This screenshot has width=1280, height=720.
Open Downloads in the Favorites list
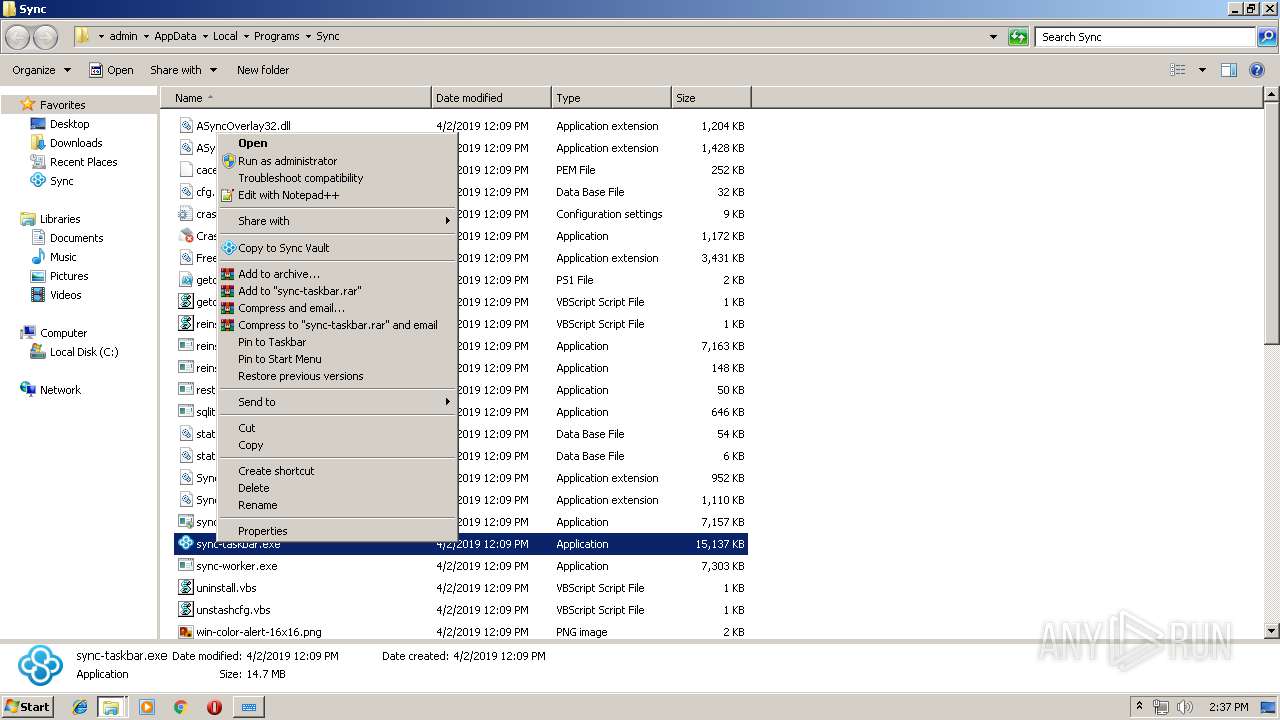(x=66, y=143)
